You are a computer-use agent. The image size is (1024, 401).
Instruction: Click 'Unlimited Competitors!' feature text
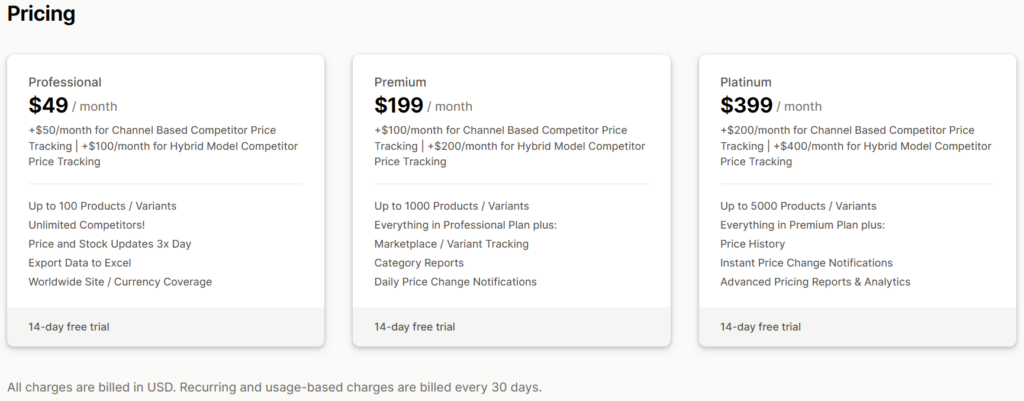(x=87, y=225)
